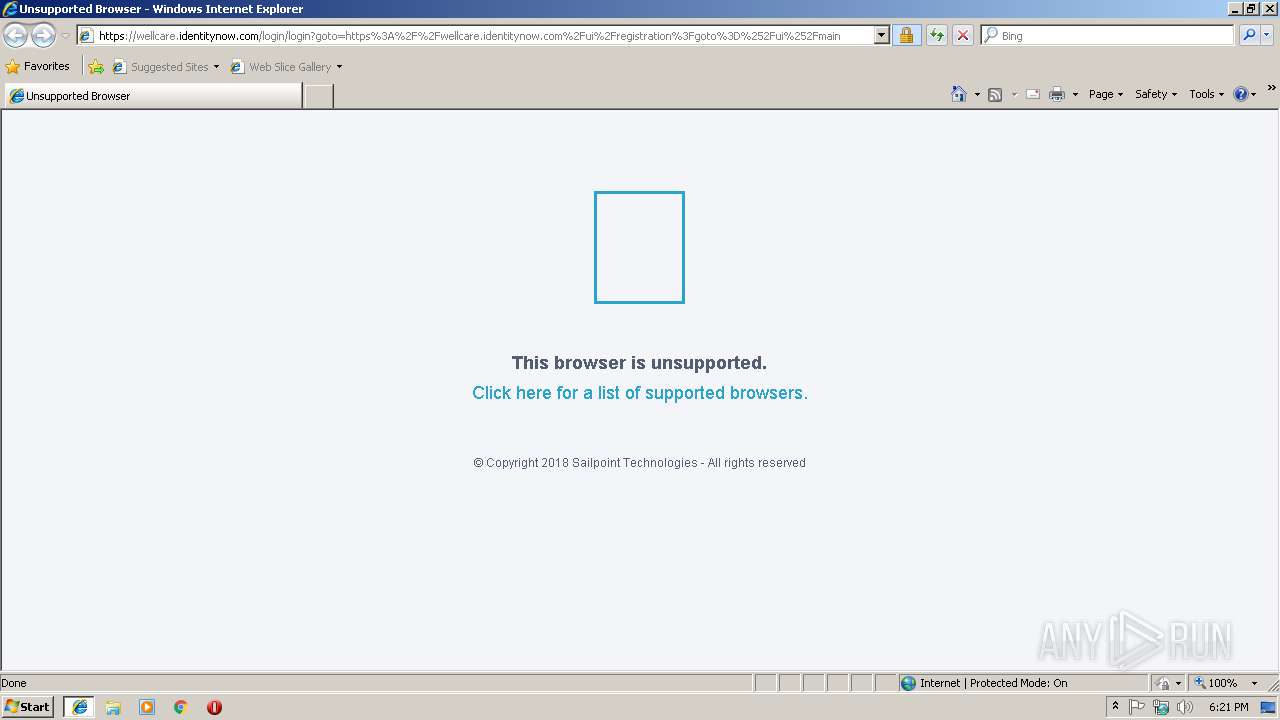Click the Sailpoint Technologies copyright text
1280x720 pixels.
tap(639, 463)
